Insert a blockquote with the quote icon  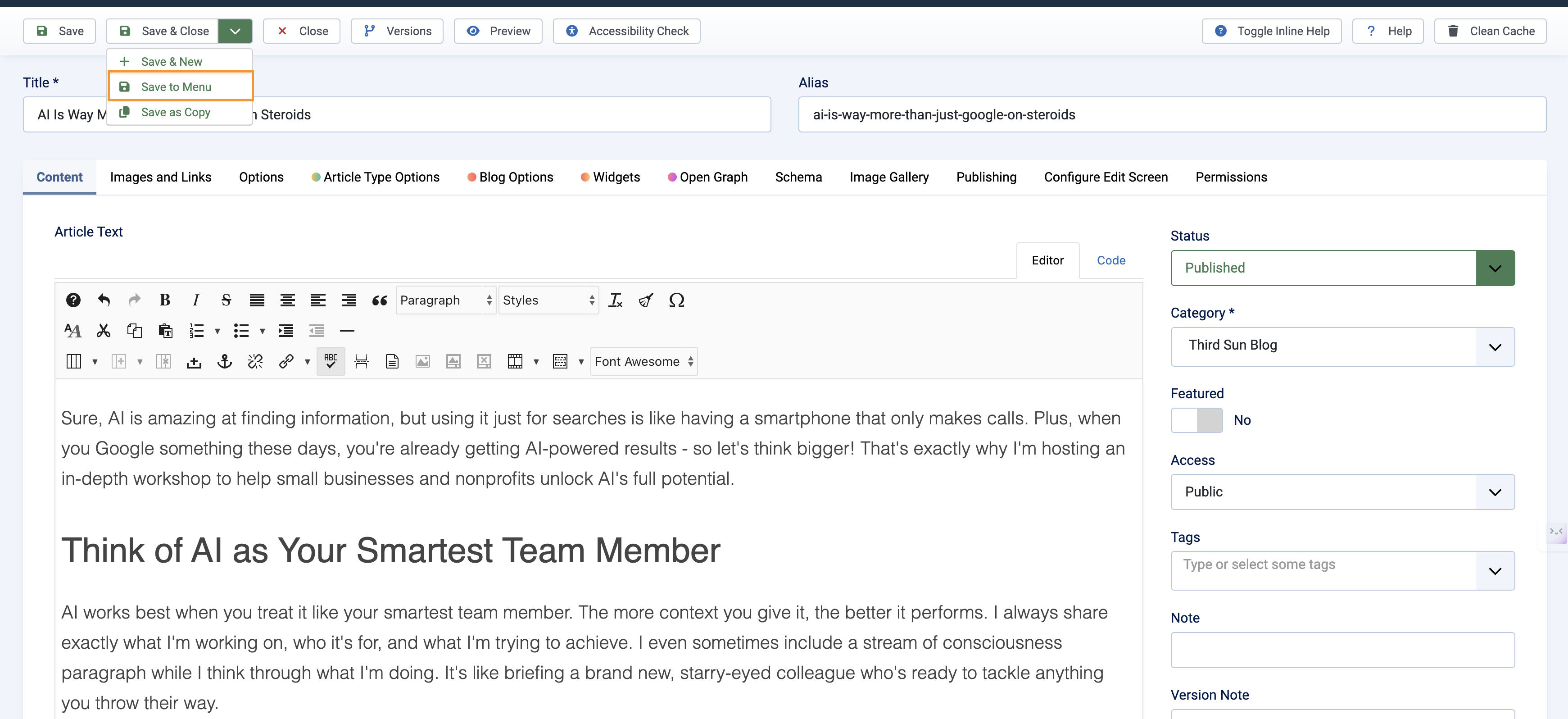(379, 300)
